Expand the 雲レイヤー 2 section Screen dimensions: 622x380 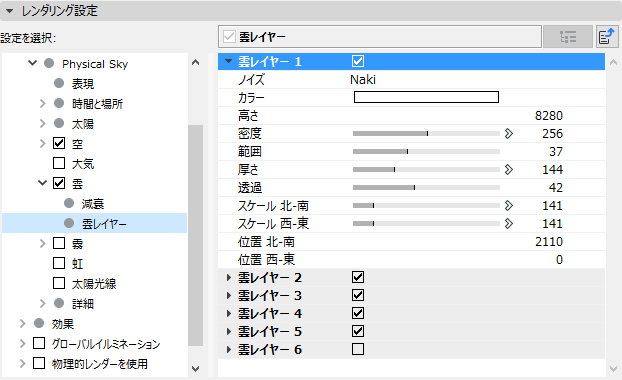tap(229, 277)
